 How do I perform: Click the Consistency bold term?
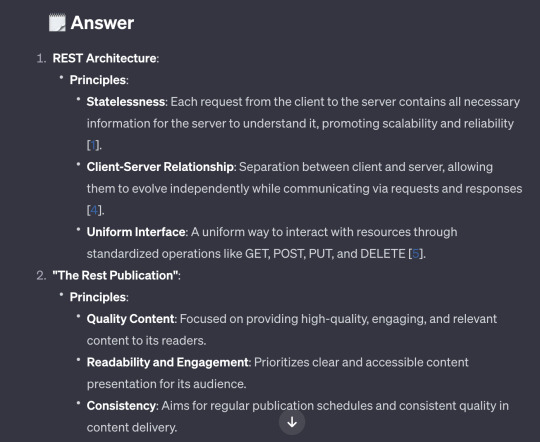(121, 406)
